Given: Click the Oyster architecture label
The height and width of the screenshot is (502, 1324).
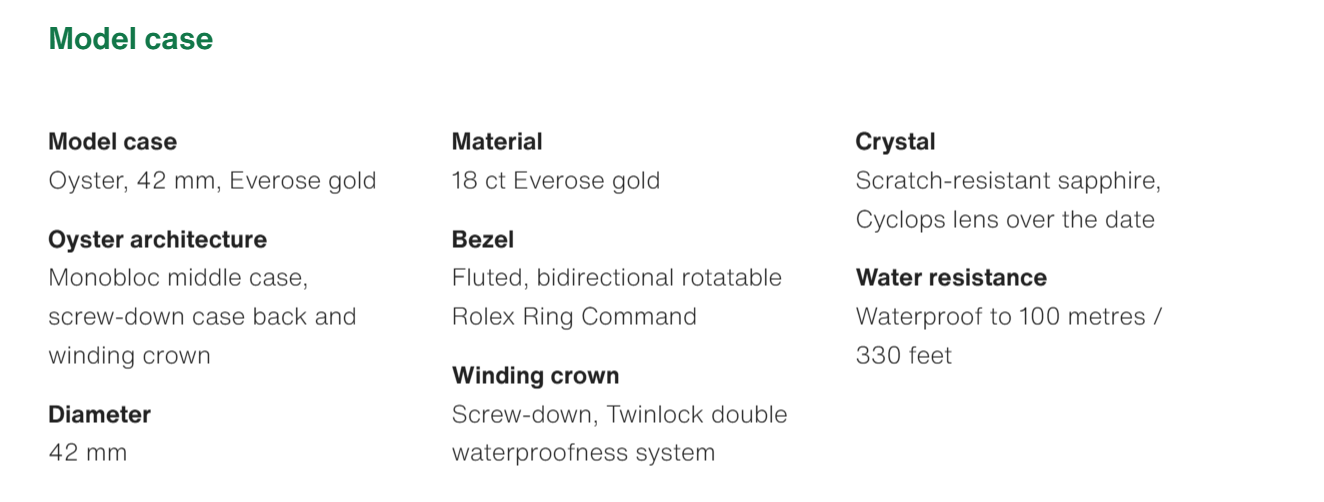Looking at the screenshot, I should coord(157,240).
